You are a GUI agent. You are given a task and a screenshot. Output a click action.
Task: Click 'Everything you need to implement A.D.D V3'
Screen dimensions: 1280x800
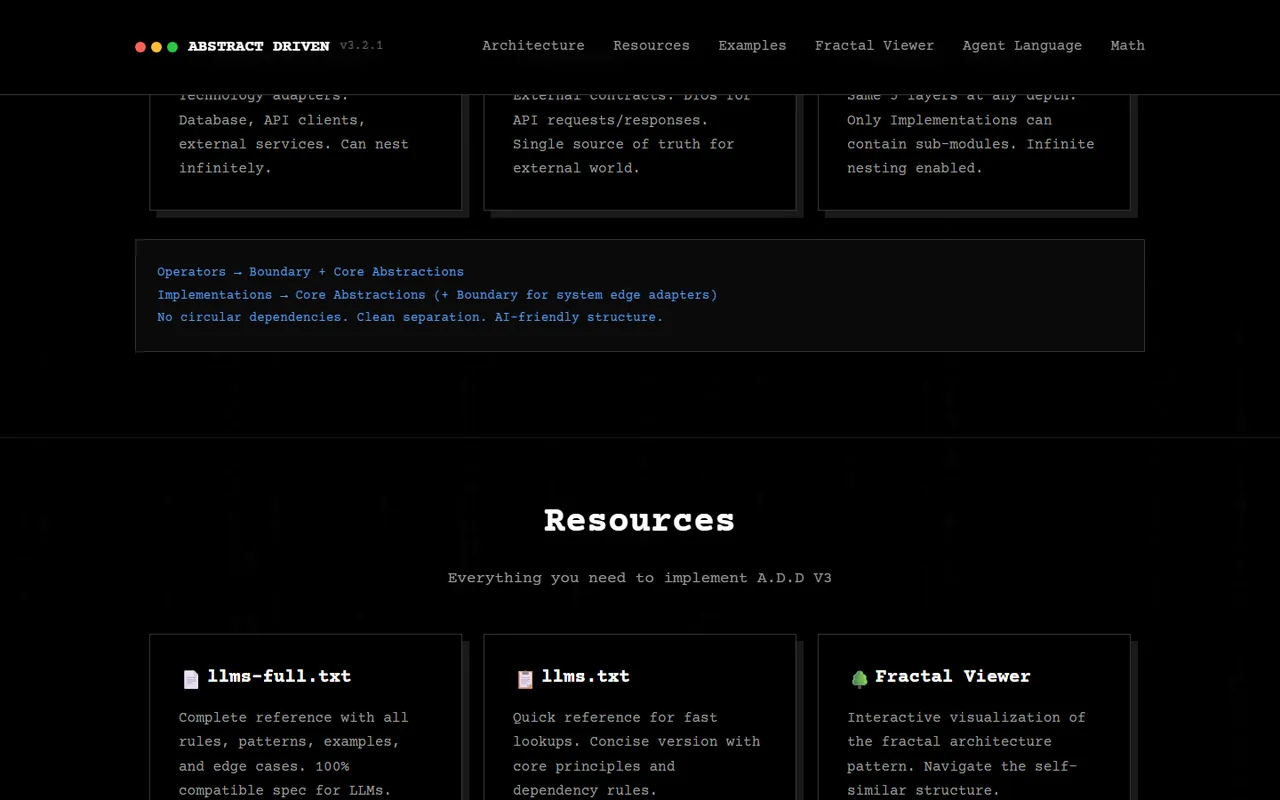tap(640, 578)
